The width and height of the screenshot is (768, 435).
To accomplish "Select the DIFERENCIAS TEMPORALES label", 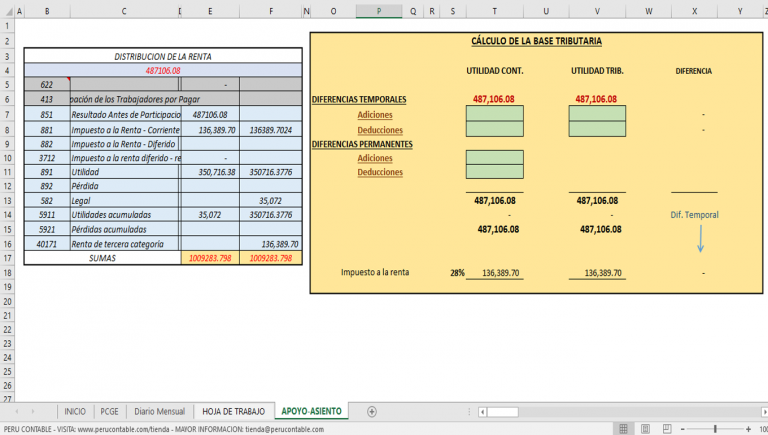I will tap(359, 99).
